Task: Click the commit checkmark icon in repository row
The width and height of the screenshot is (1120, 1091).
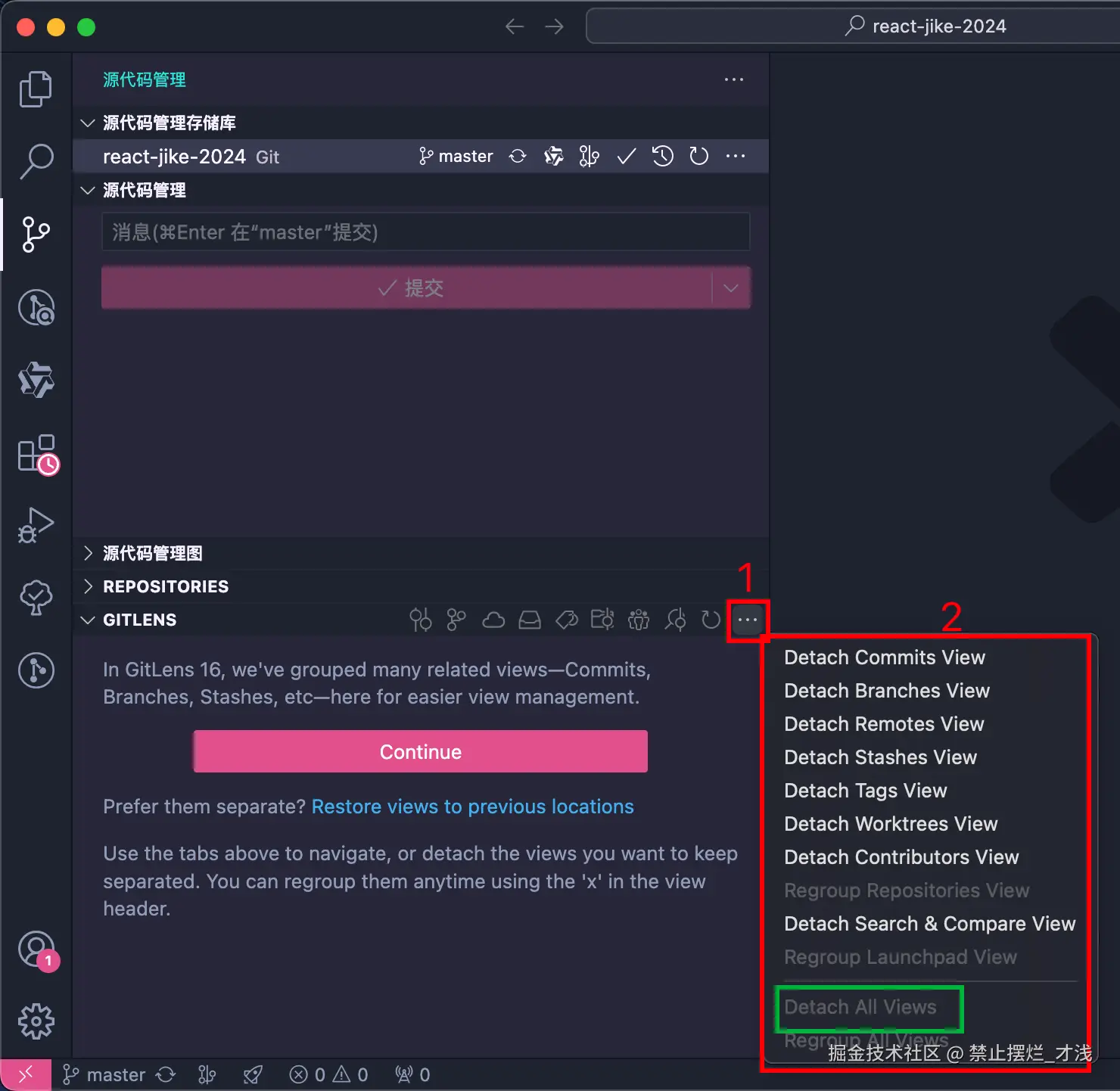Action: (627, 157)
